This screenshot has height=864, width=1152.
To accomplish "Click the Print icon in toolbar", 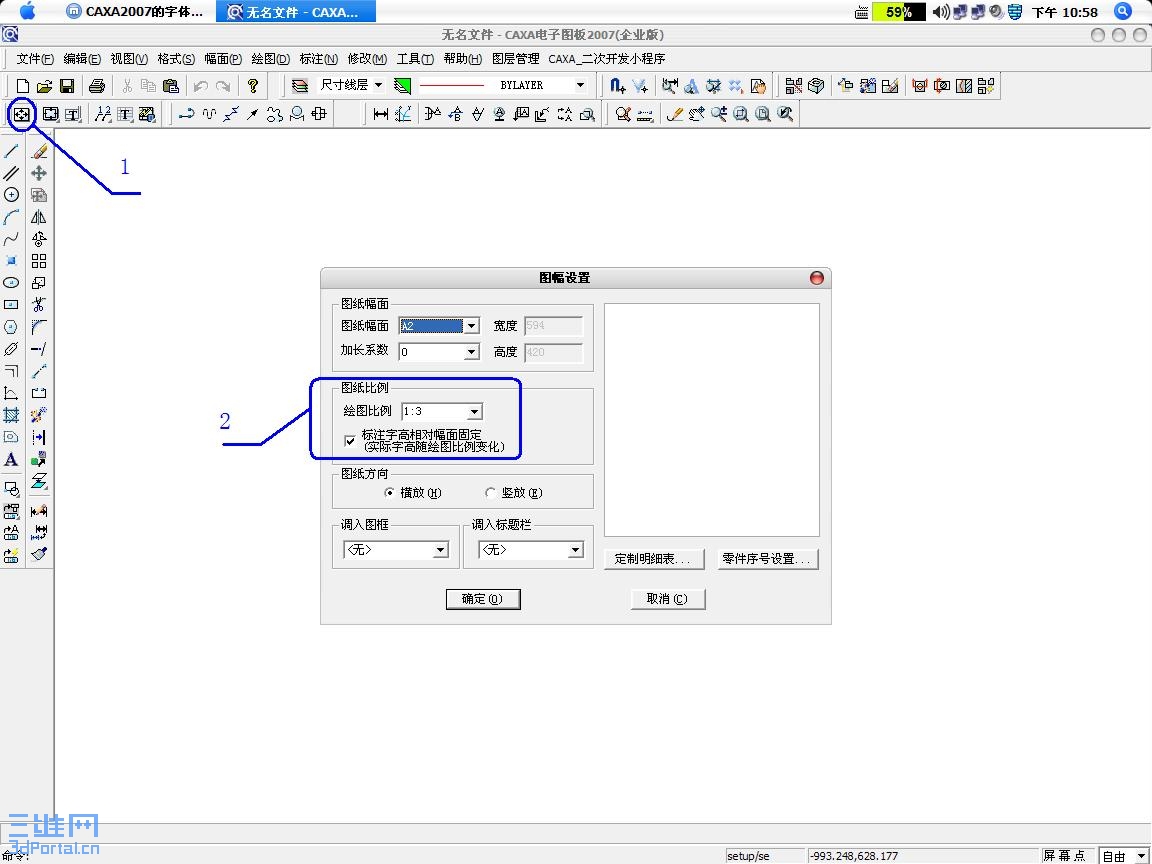I will click(x=96, y=86).
